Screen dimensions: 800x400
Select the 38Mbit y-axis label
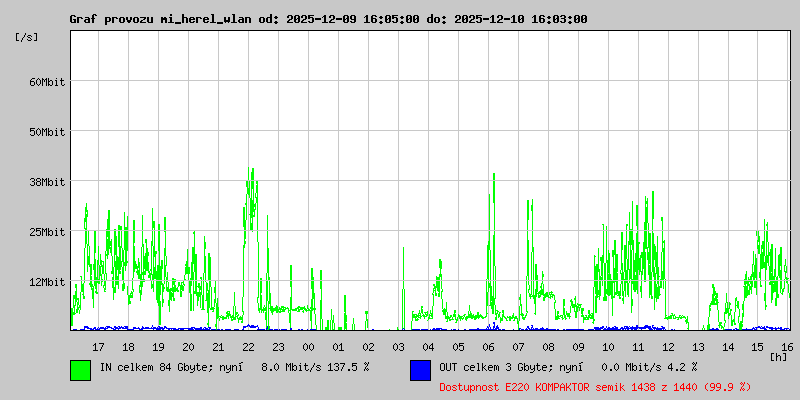[46, 182]
